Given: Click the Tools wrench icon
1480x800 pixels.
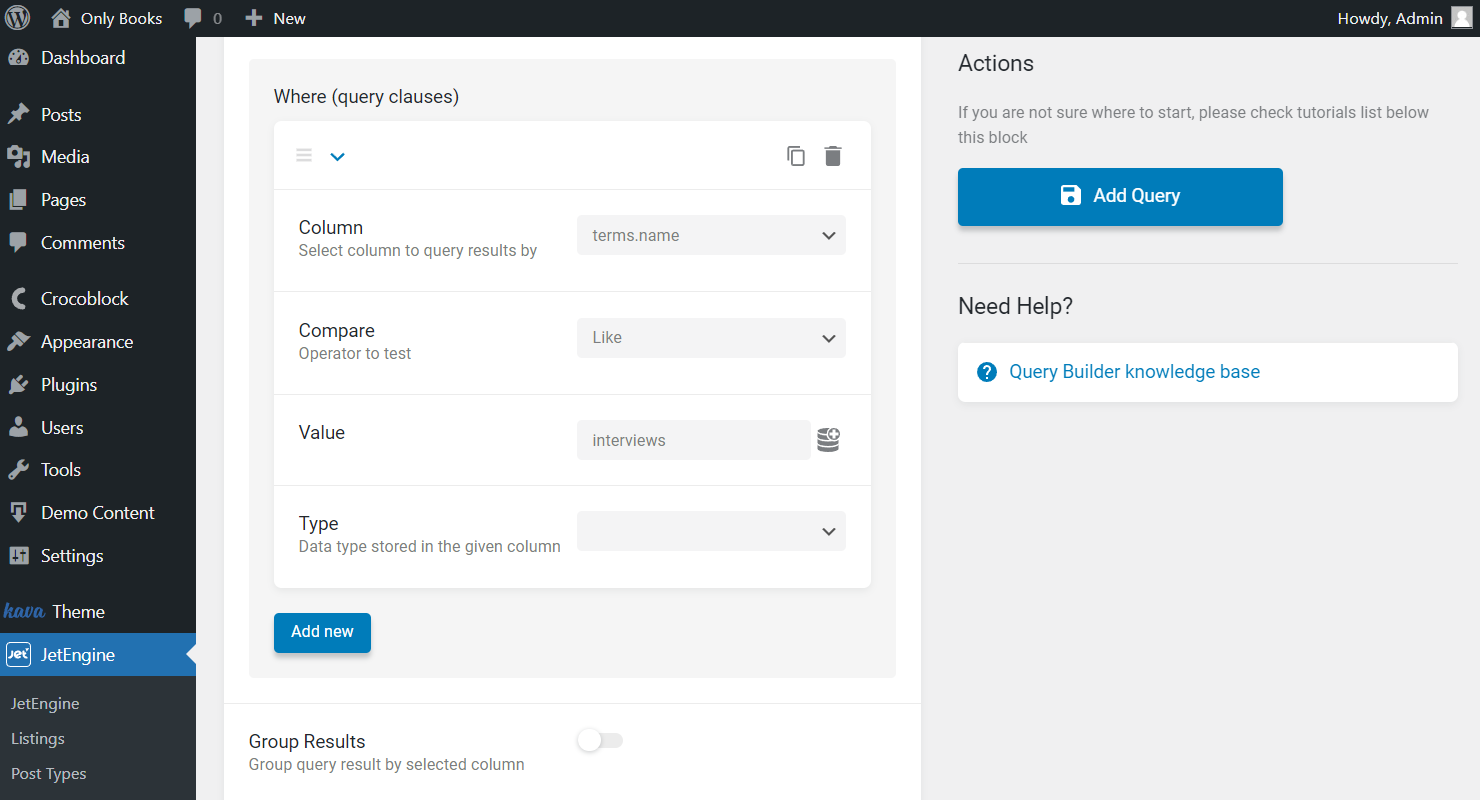Looking at the screenshot, I should point(18,470).
